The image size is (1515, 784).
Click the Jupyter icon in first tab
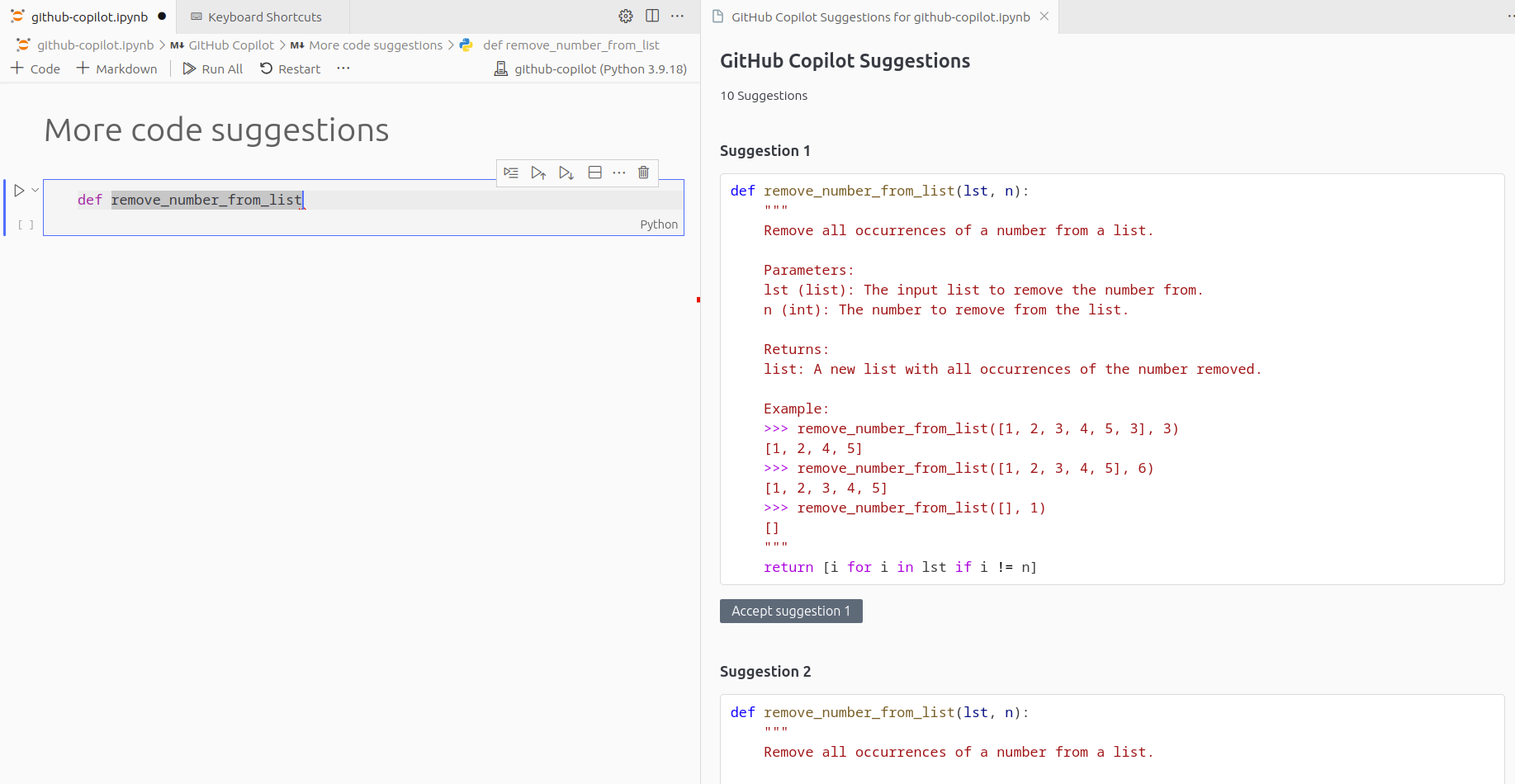pos(17,17)
